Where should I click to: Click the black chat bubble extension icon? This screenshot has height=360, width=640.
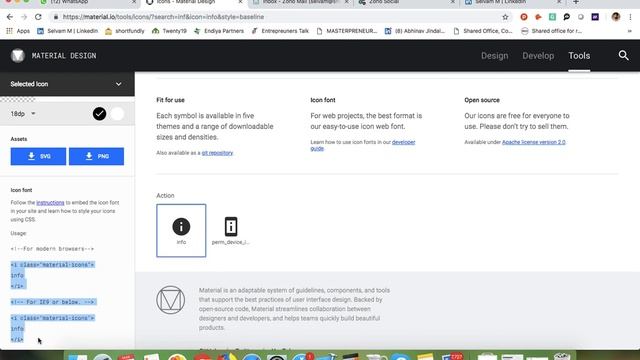(x=567, y=17)
